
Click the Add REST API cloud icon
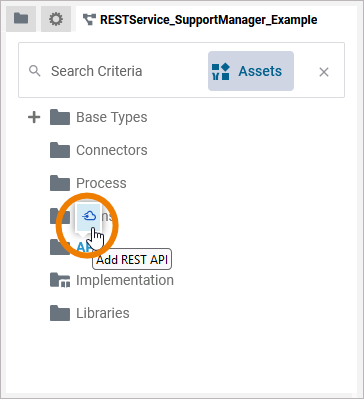tap(89, 216)
